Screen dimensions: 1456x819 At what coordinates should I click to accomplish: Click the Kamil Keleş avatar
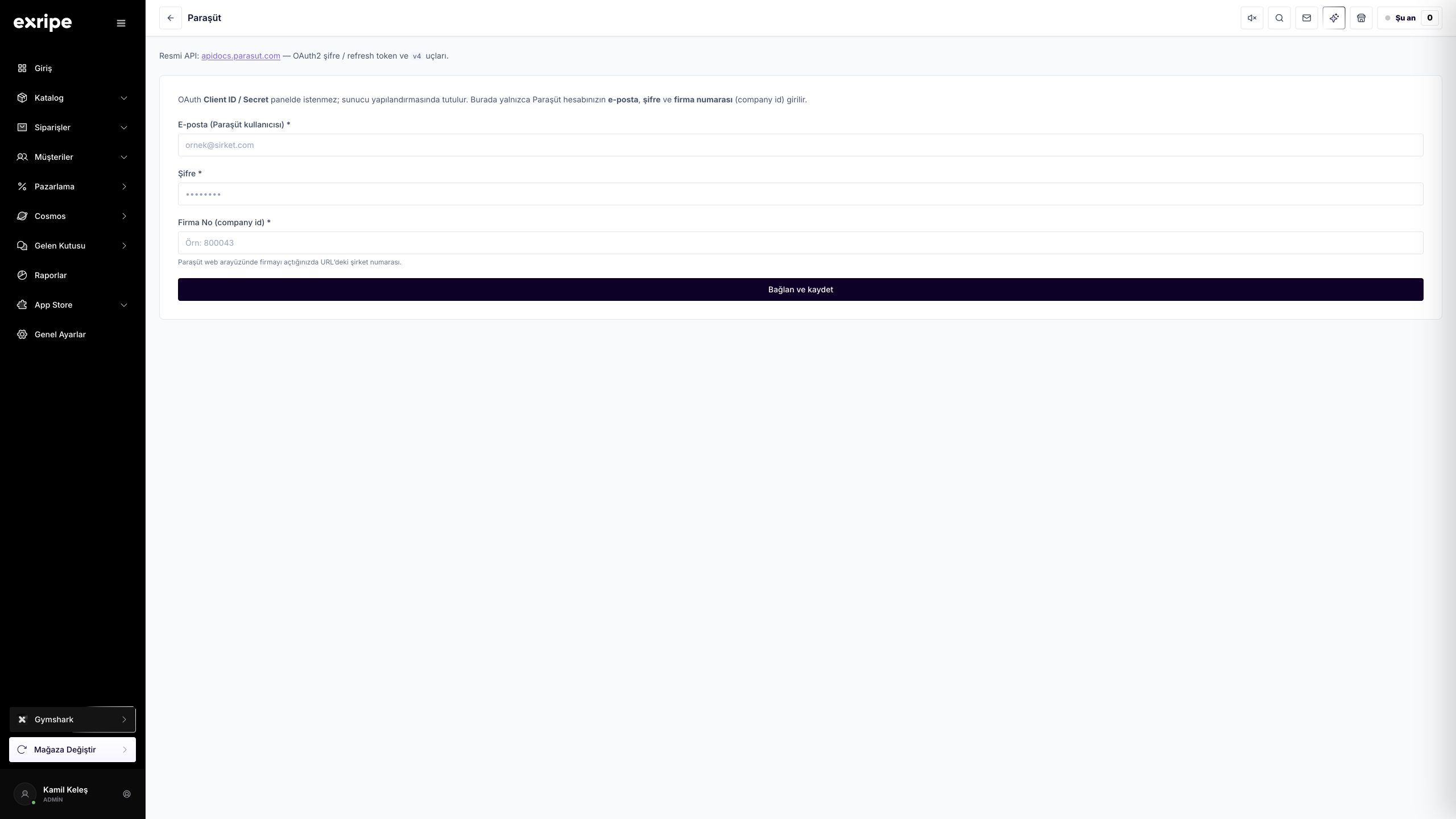pyautogui.click(x=25, y=794)
